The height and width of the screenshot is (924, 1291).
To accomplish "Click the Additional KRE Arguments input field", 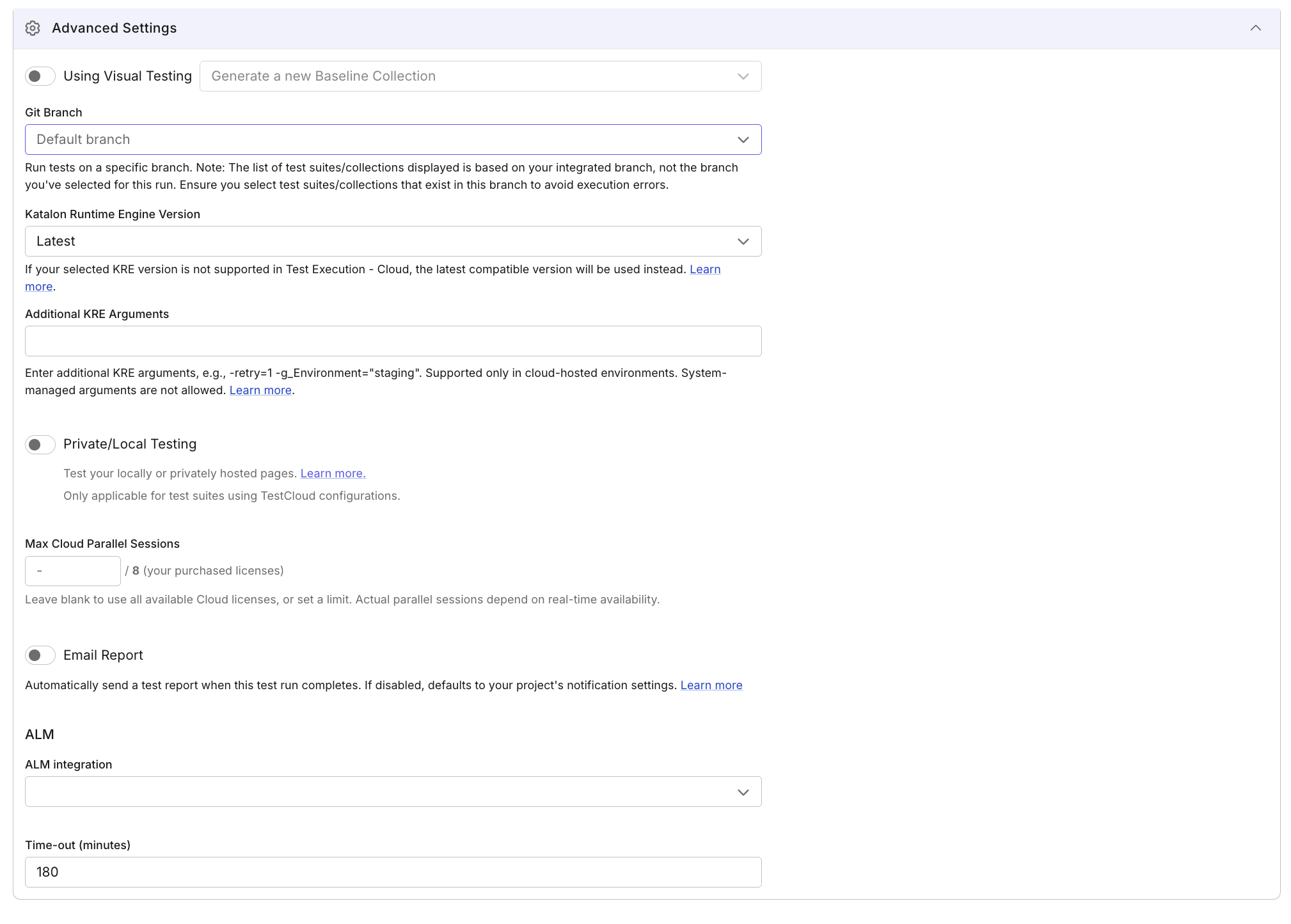I will click(393, 341).
